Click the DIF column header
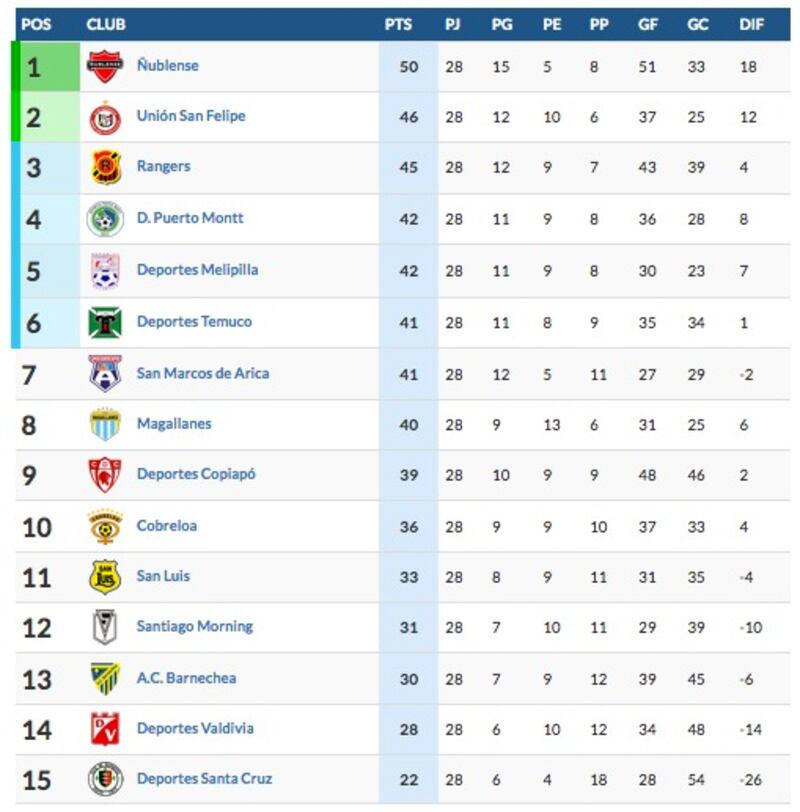The image size is (800, 812). tap(751, 24)
